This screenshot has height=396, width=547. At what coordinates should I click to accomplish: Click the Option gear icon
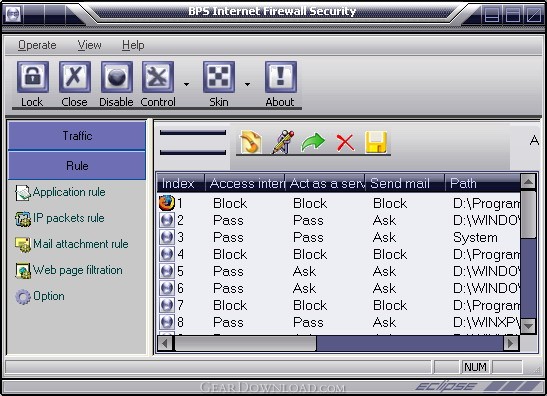pyautogui.click(x=23, y=297)
